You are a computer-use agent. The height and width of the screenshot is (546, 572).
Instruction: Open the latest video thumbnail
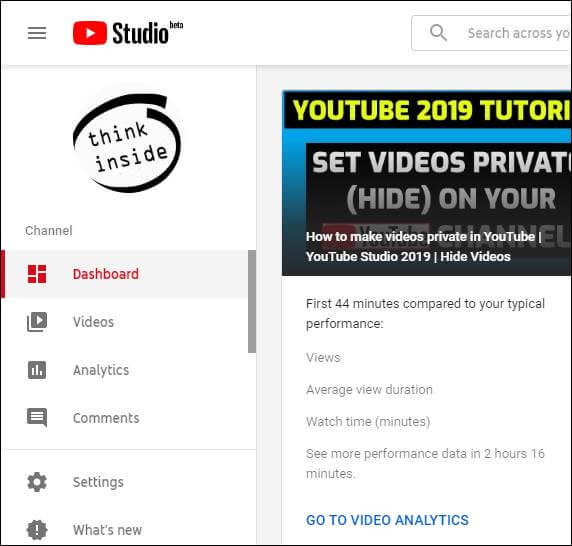[x=426, y=183]
